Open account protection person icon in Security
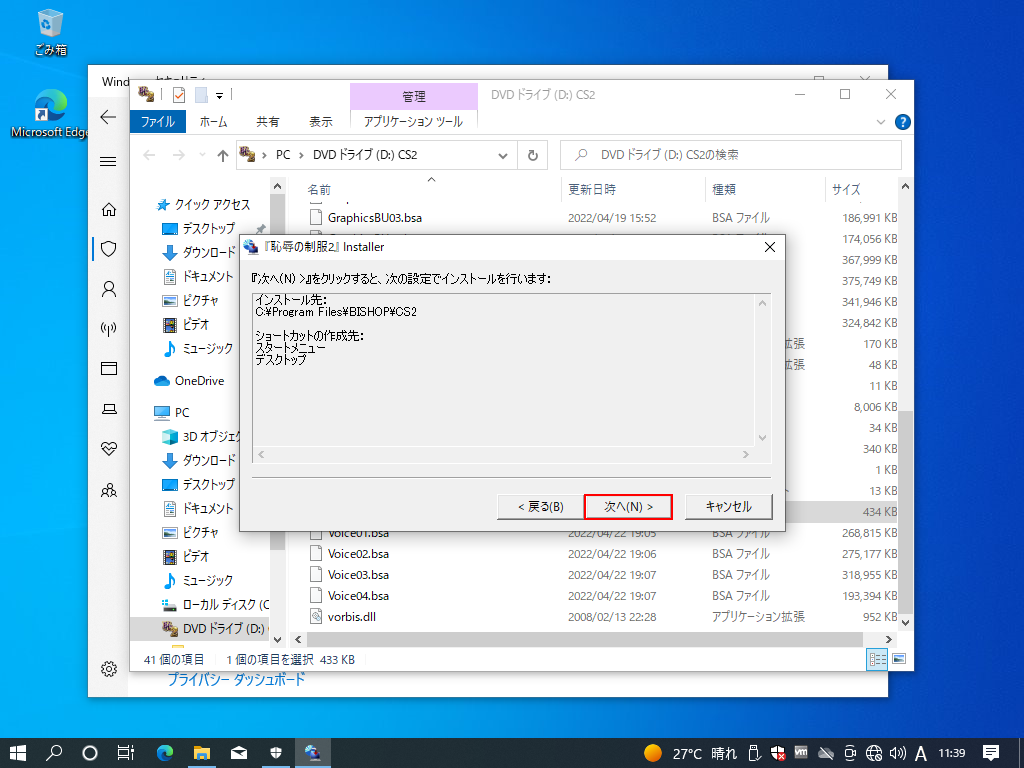The width and height of the screenshot is (1024, 768). [108, 289]
